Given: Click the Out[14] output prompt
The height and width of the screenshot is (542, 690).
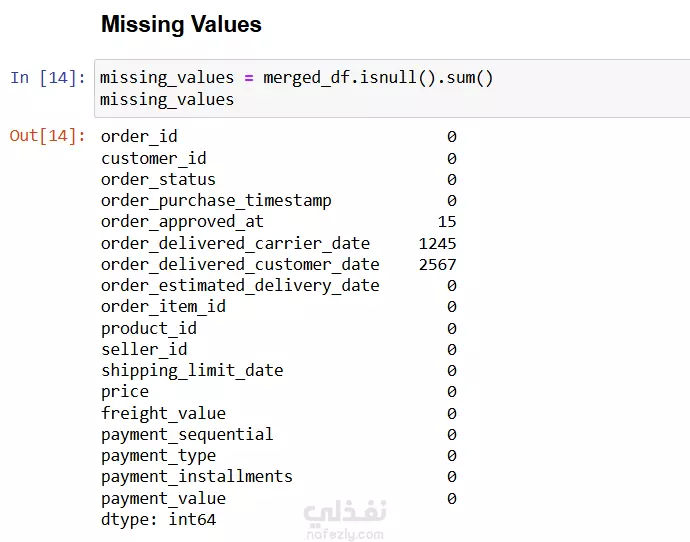Looking at the screenshot, I should coord(48,136).
